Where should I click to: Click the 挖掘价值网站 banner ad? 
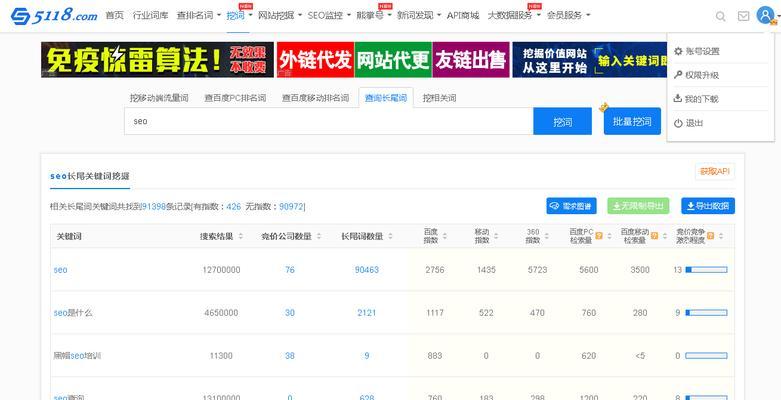pos(590,60)
